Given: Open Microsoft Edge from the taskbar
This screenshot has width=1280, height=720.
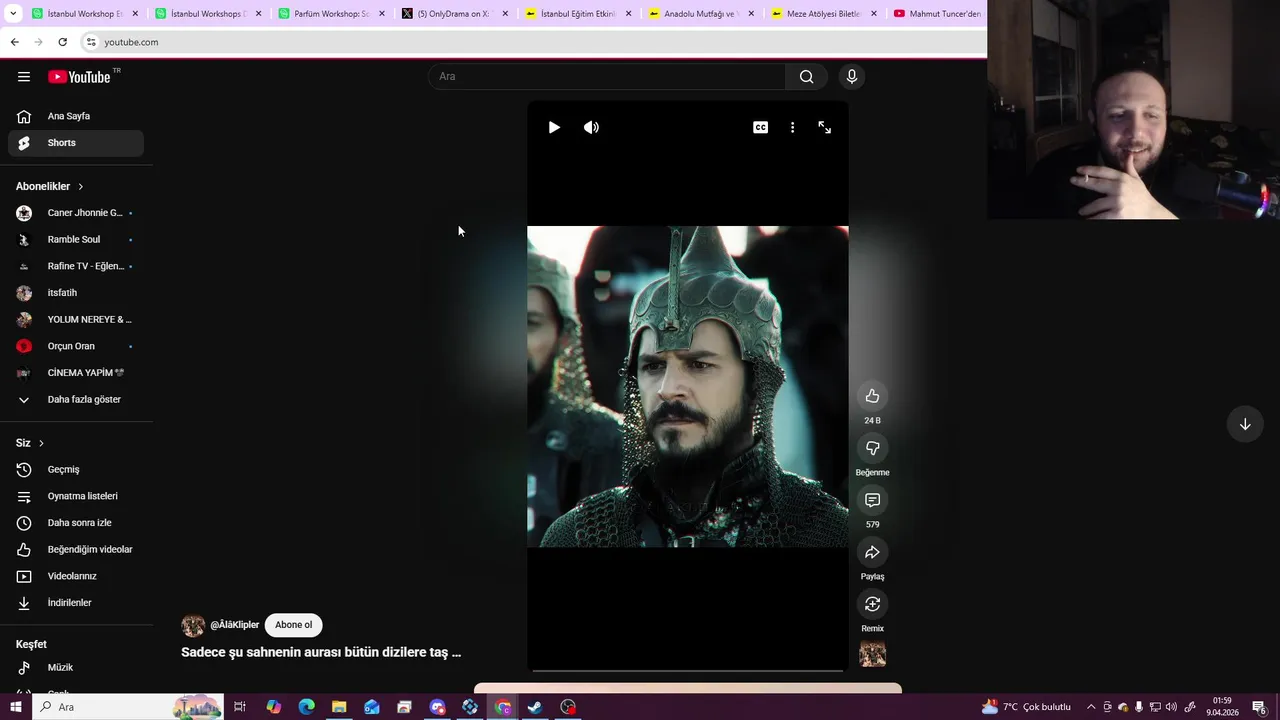Looking at the screenshot, I should point(306,707).
